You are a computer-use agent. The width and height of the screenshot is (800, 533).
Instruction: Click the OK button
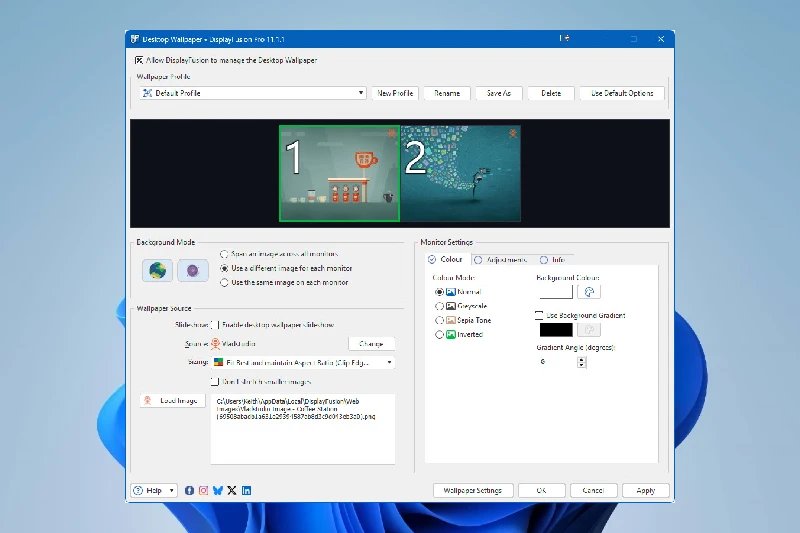click(541, 490)
